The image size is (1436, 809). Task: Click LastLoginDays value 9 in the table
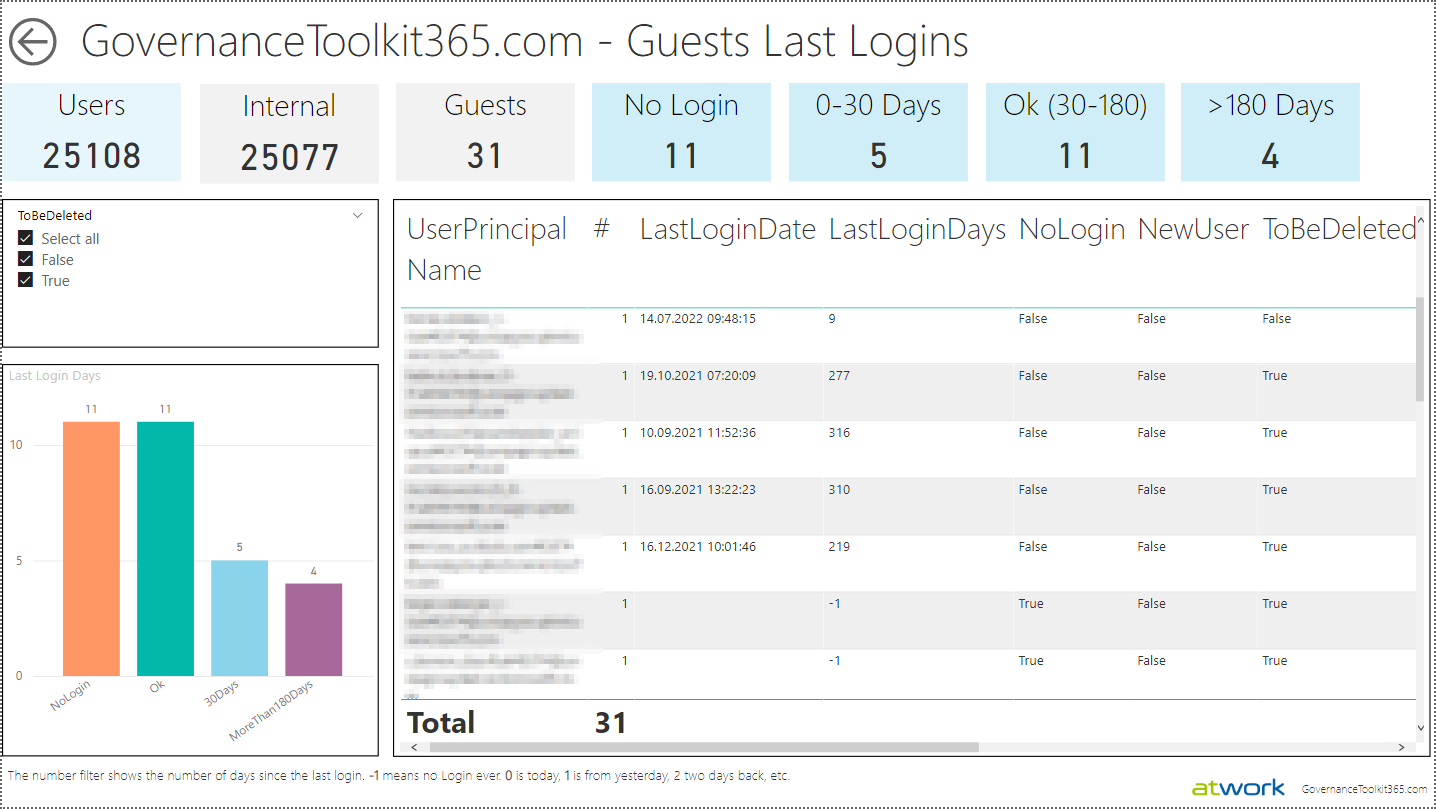(x=832, y=319)
